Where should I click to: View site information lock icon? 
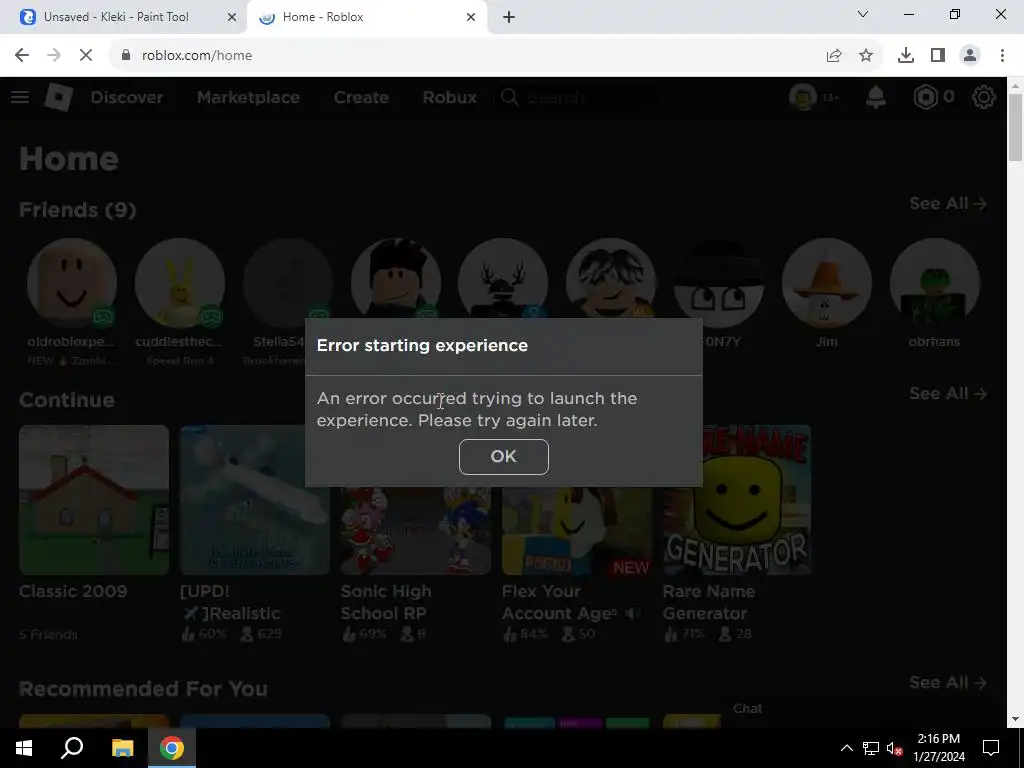(126, 56)
